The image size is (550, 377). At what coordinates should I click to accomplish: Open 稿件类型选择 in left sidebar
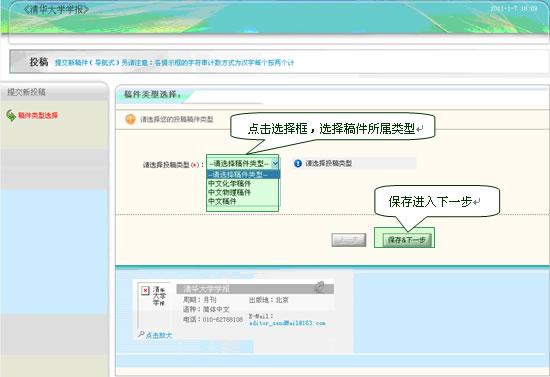[38, 115]
